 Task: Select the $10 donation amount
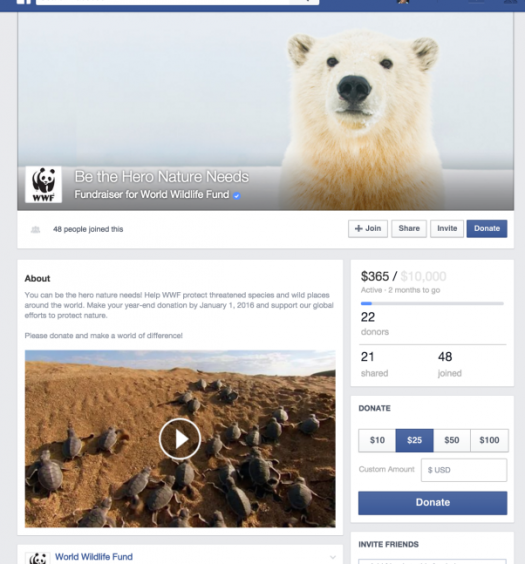pyautogui.click(x=377, y=440)
